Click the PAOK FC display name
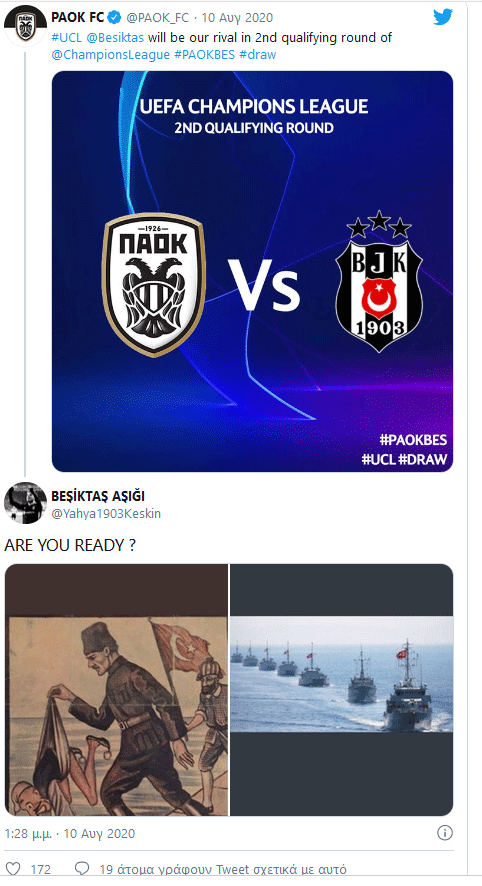Image resolution: width=482 pixels, height=886 pixels. tap(78, 18)
